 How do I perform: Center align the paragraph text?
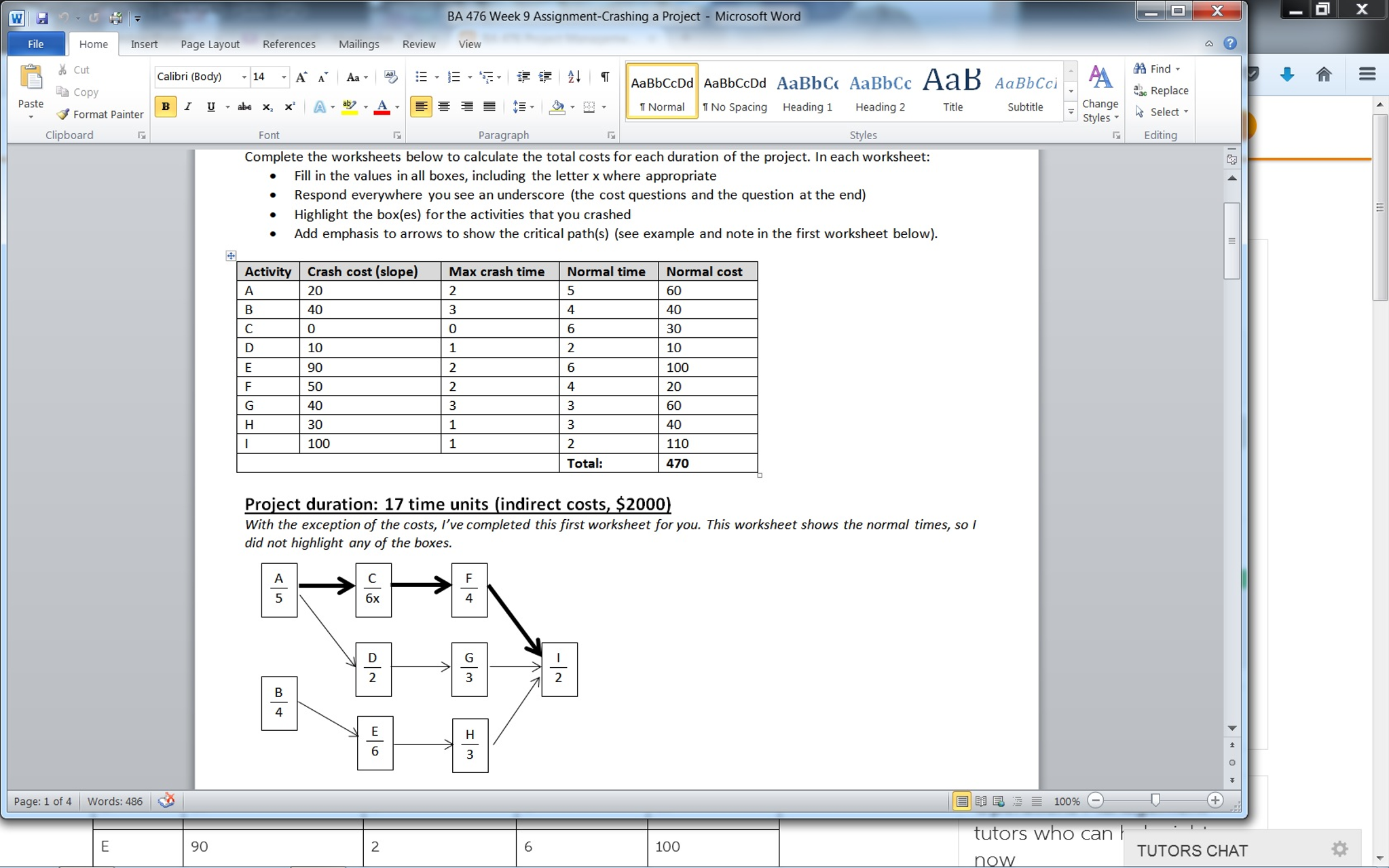pos(444,107)
